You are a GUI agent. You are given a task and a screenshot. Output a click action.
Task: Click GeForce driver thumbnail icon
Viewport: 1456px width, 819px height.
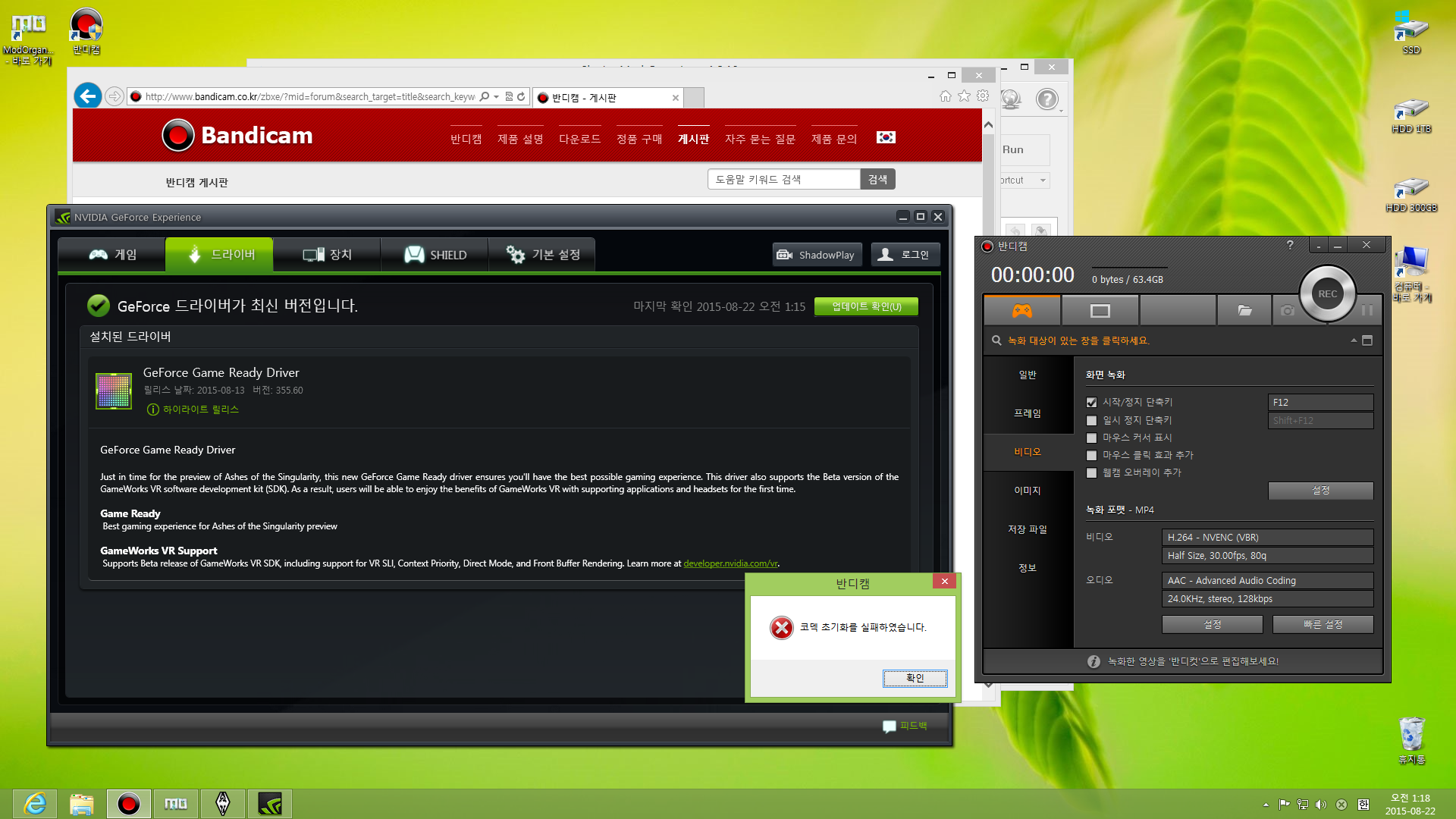pos(114,391)
